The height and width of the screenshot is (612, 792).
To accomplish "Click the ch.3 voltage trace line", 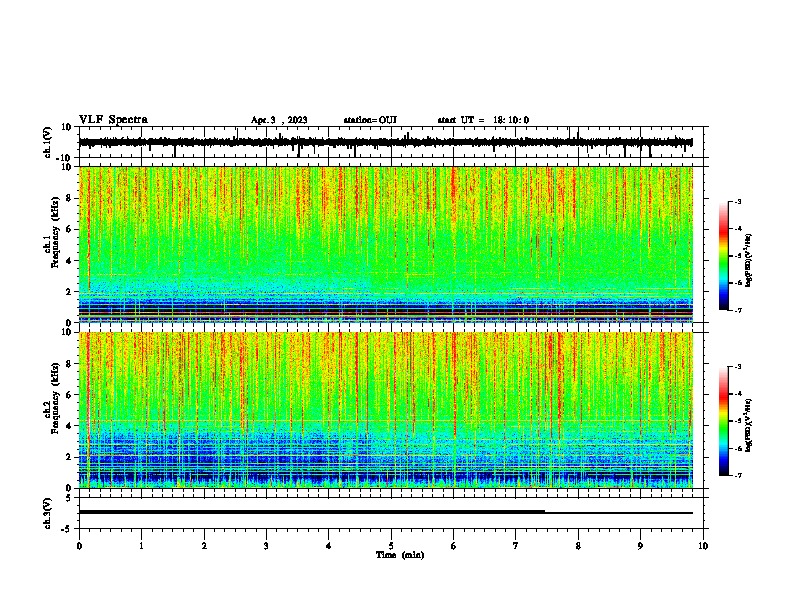I will click(385, 512).
